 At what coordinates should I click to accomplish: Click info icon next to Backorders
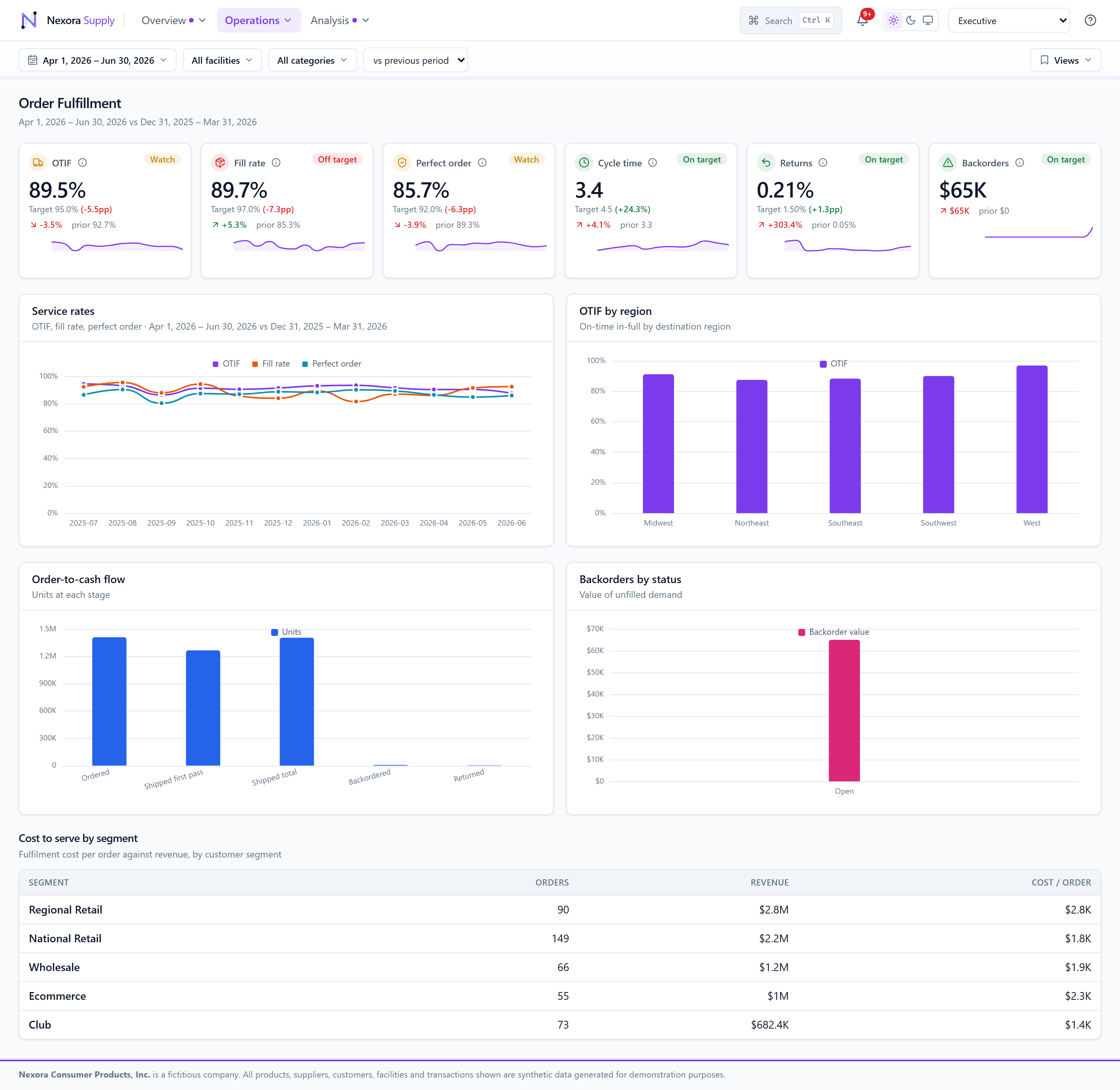1019,162
